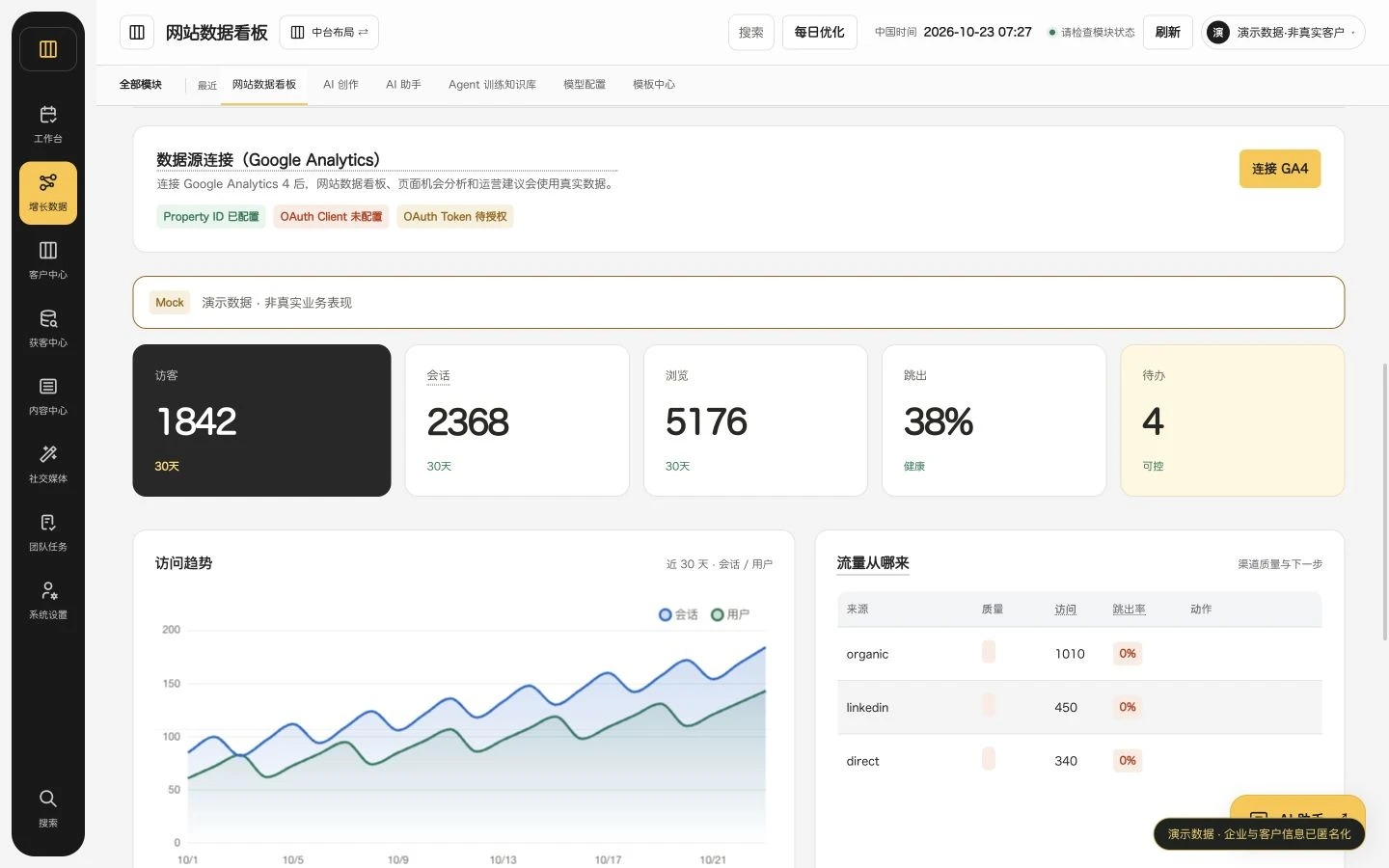Click the 近 30 天 · 会话 / 用户 label
The width and height of the screenshot is (1389, 868).
tap(720, 564)
